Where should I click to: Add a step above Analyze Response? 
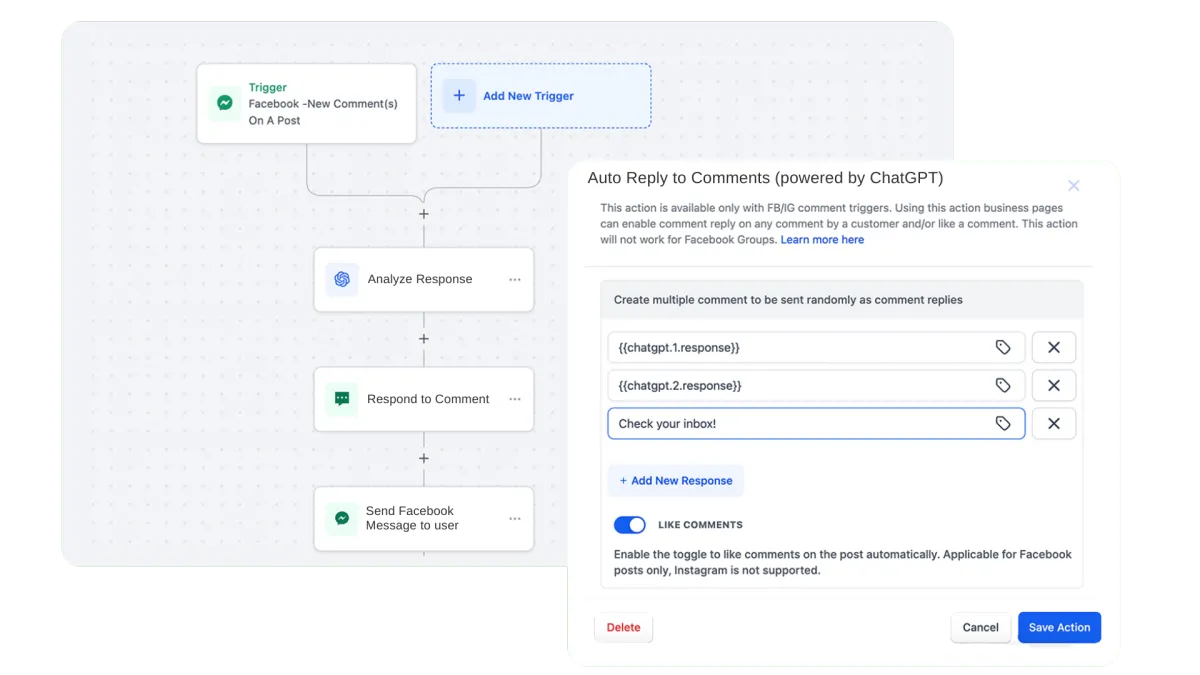click(424, 214)
